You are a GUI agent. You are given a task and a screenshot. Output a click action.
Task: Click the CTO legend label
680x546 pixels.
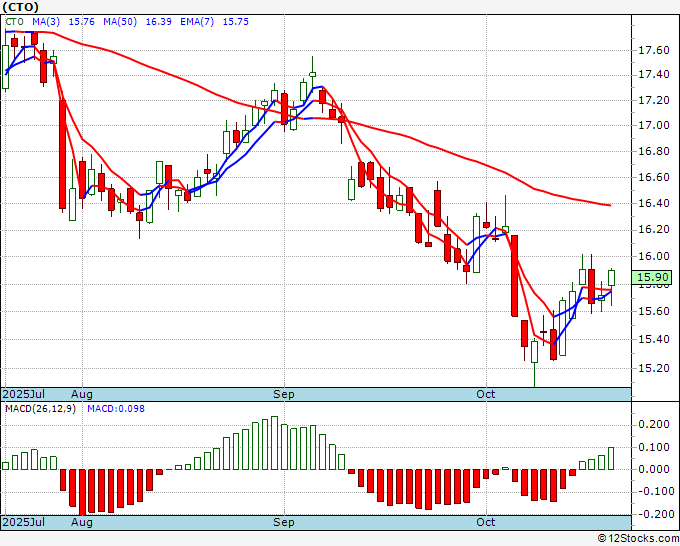point(14,22)
